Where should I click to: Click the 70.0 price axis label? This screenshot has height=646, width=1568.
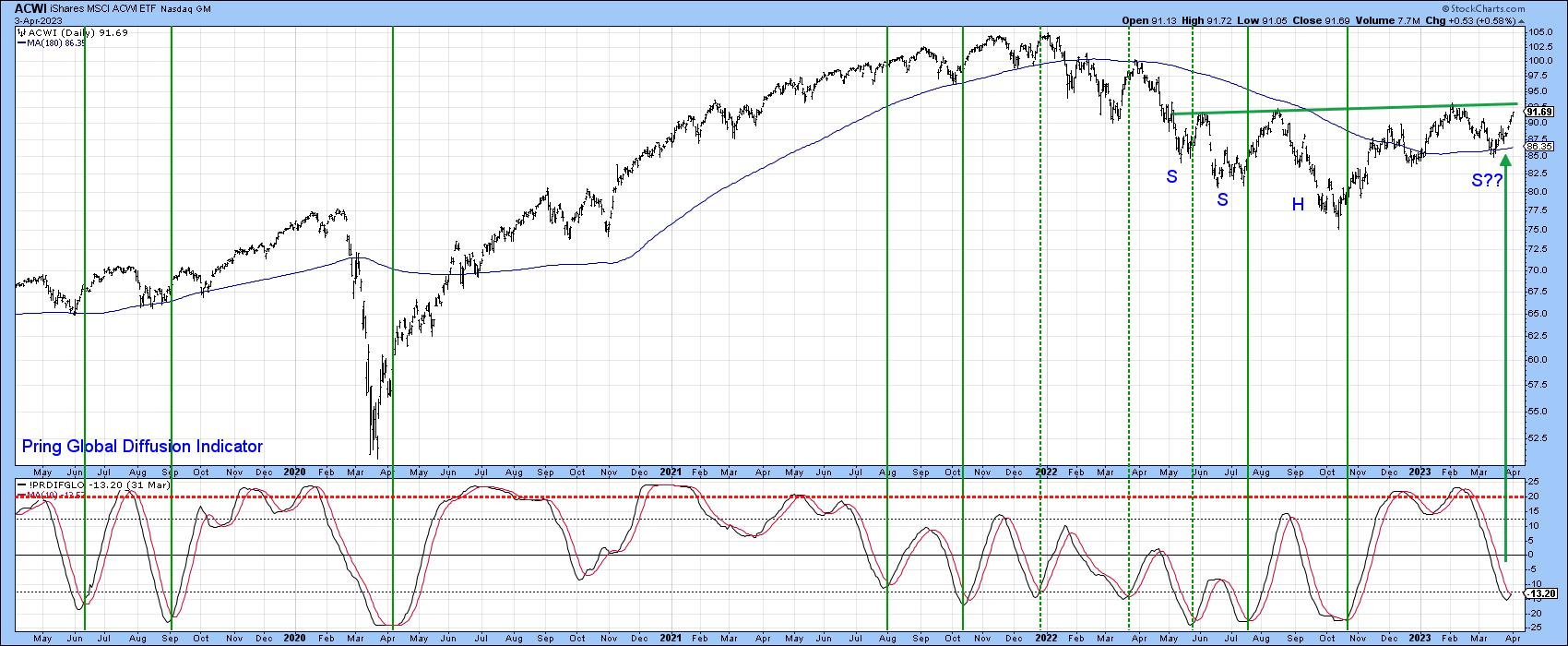[x=1538, y=270]
